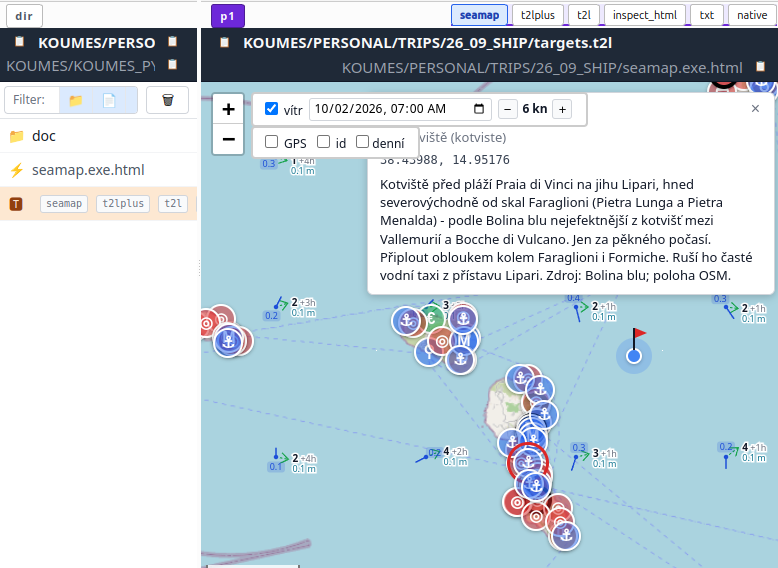Select the anchor marker with the red ring
Image resolution: width=778 pixels, height=568 pixels.
pos(528,462)
